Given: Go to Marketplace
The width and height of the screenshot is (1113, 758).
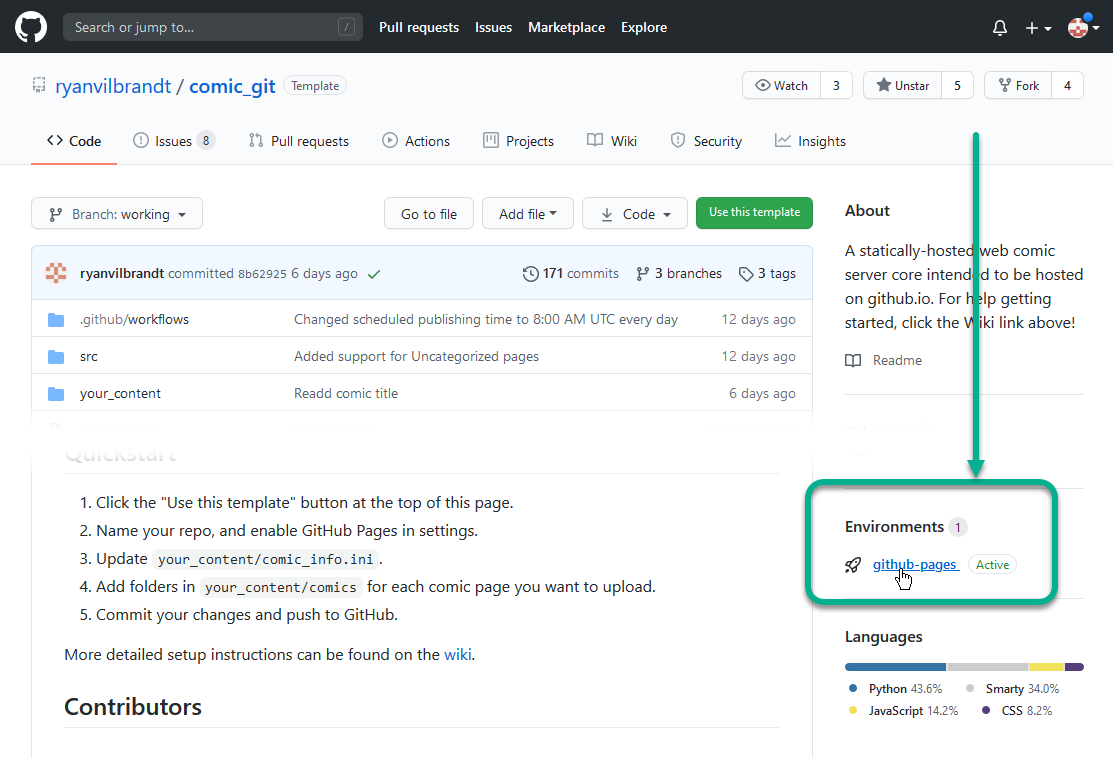Looking at the screenshot, I should coord(566,27).
